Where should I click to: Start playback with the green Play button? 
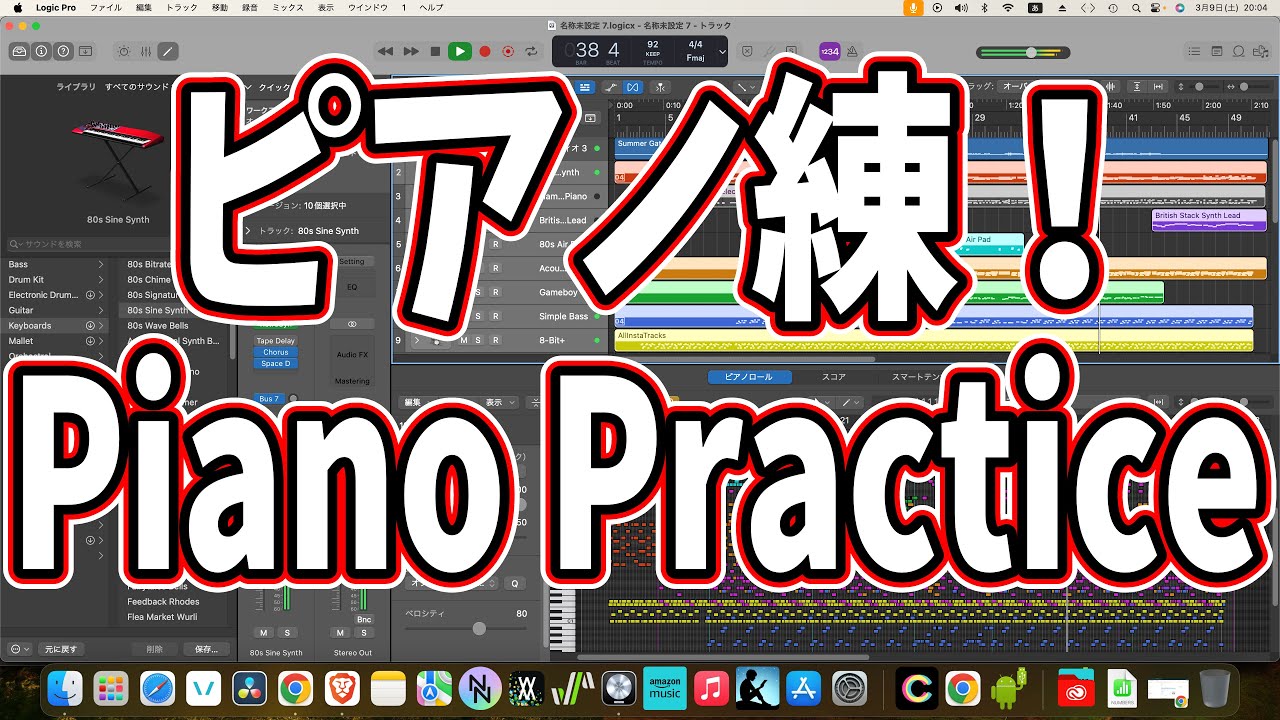click(x=459, y=51)
